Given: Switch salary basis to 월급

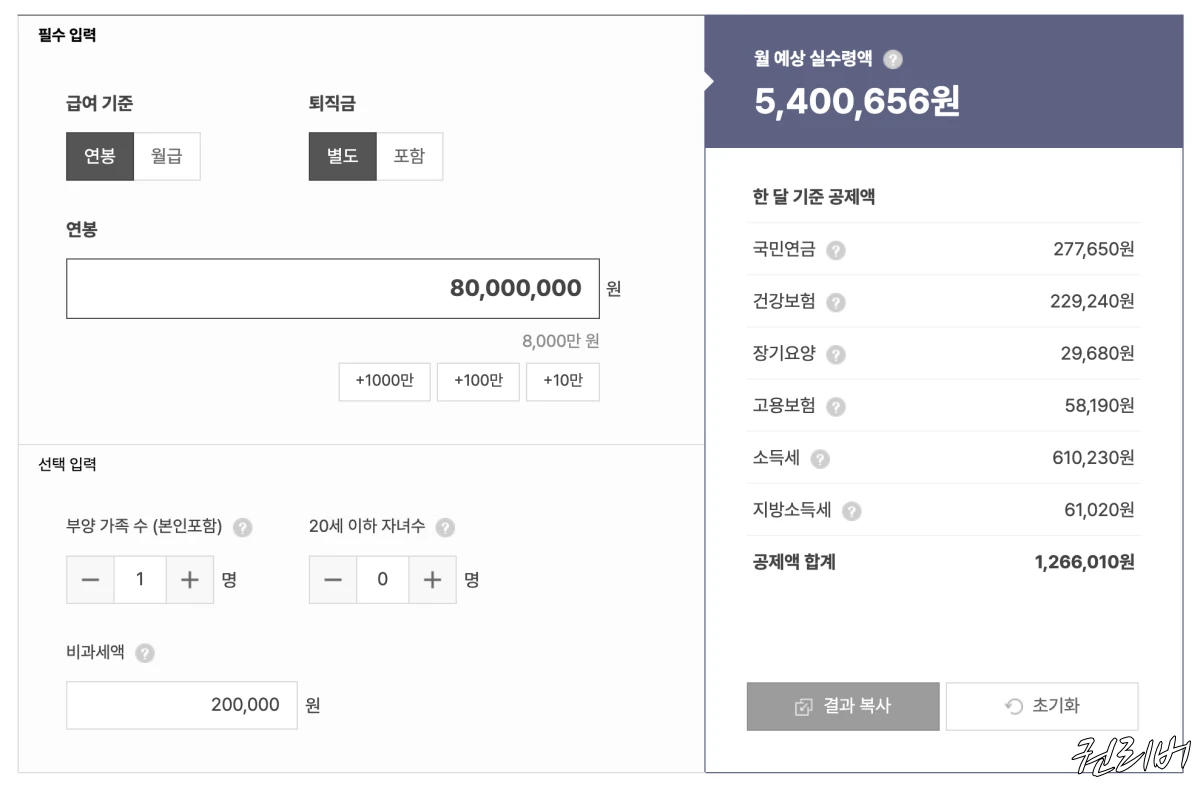Looking at the screenshot, I should coord(166,156).
